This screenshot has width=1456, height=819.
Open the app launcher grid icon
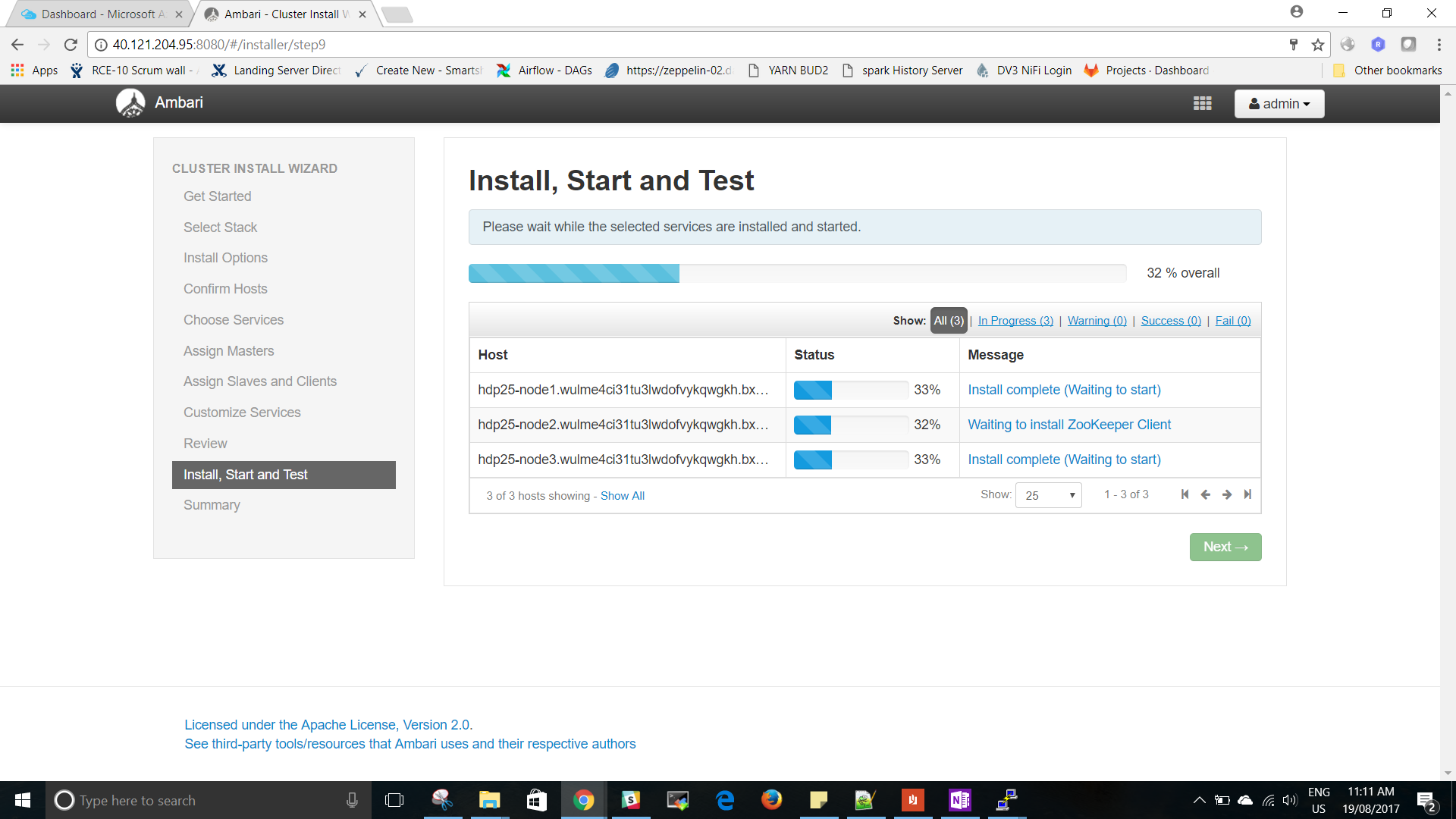tap(1203, 103)
